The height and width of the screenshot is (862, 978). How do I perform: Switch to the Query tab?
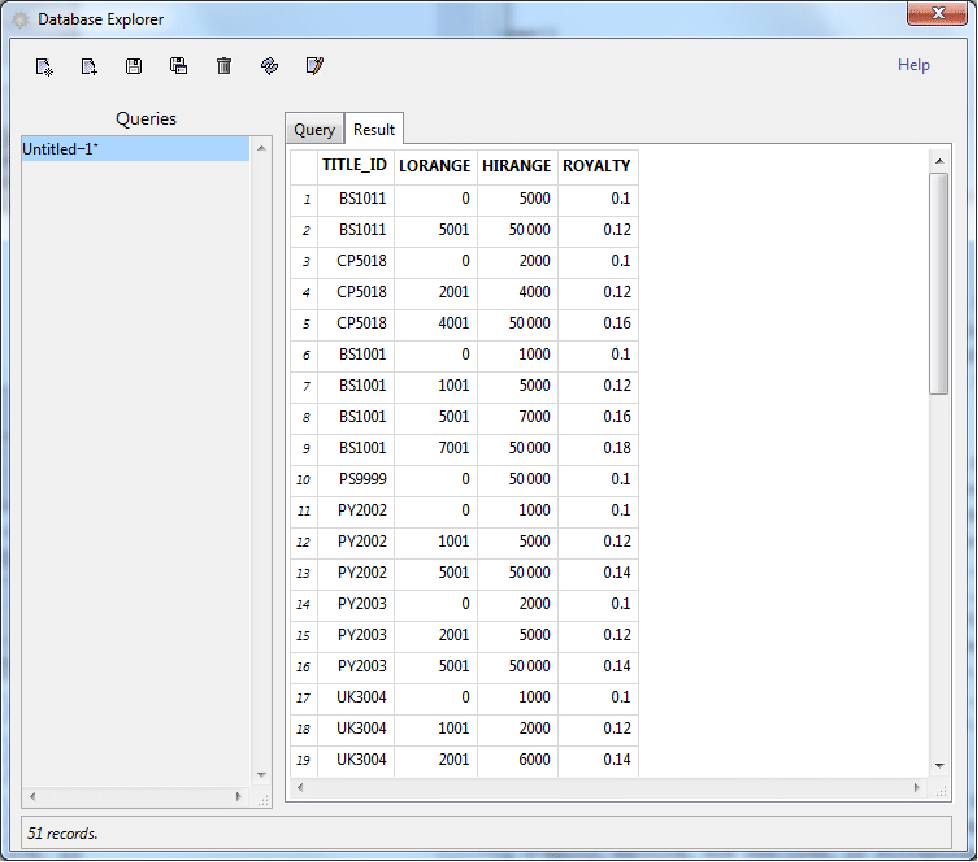coord(314,130)
